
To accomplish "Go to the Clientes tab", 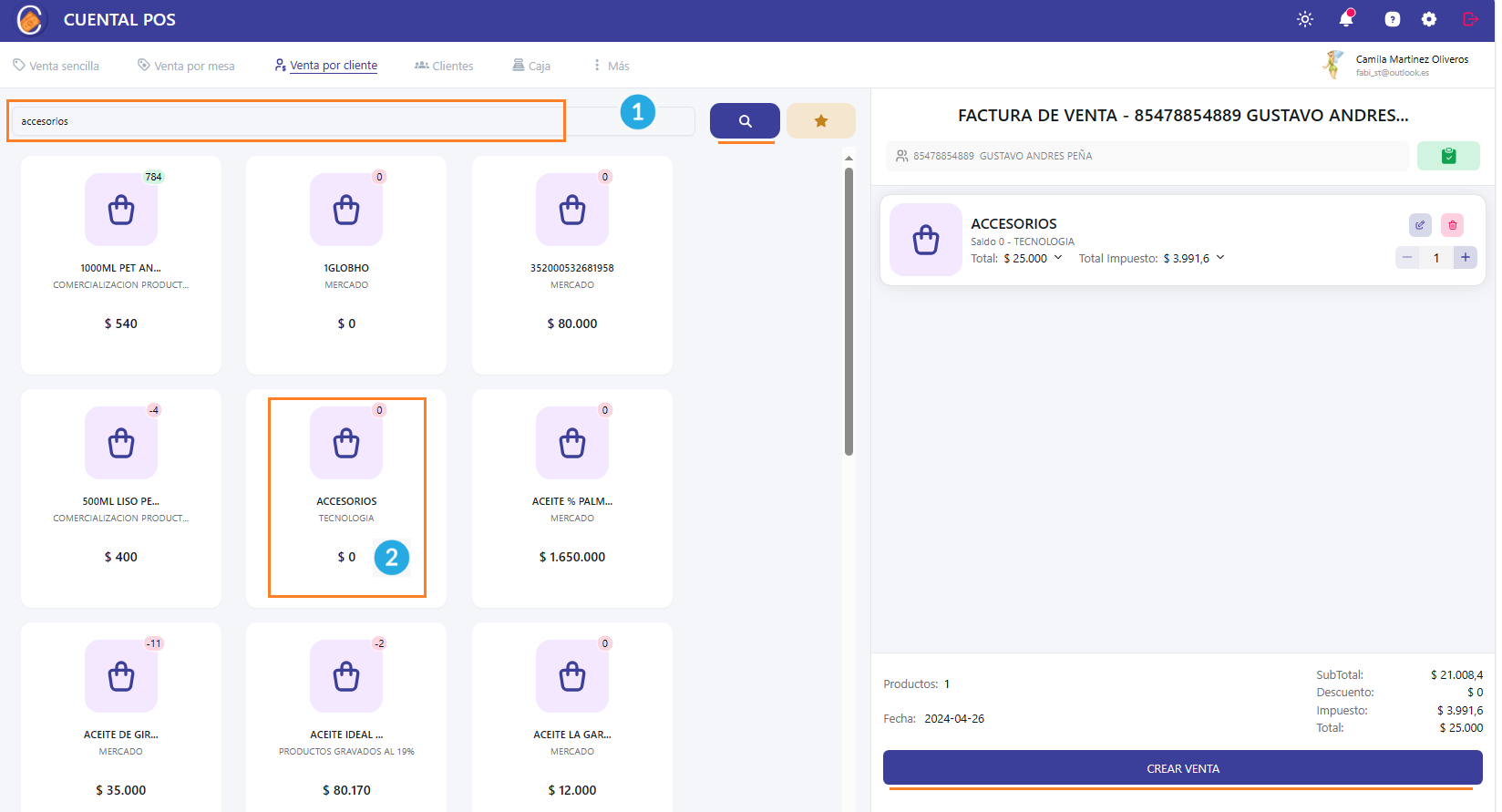I will pyautogui.click(x=444, y=66).
